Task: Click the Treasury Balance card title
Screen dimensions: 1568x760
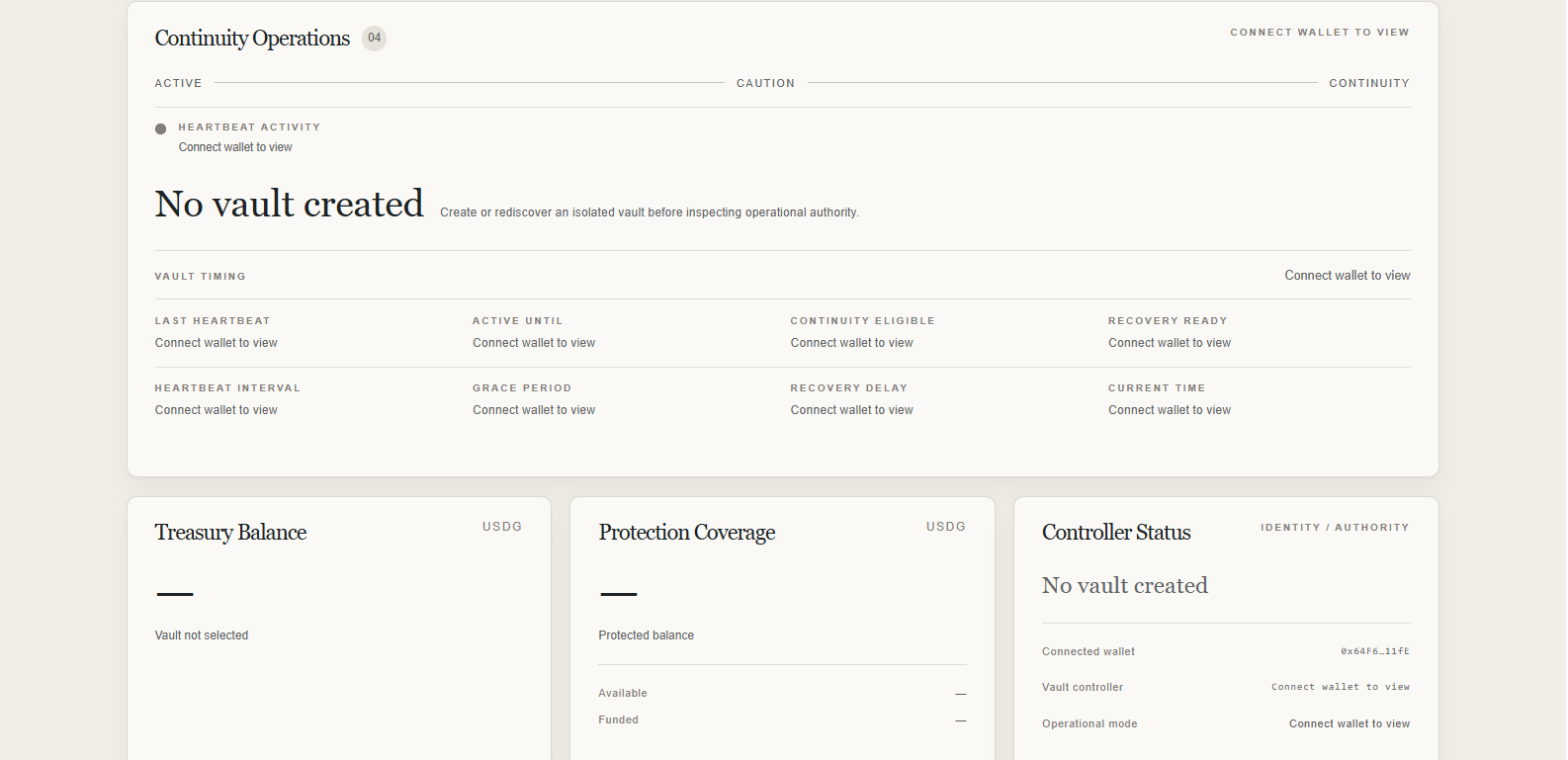Action: click(230, 533)
